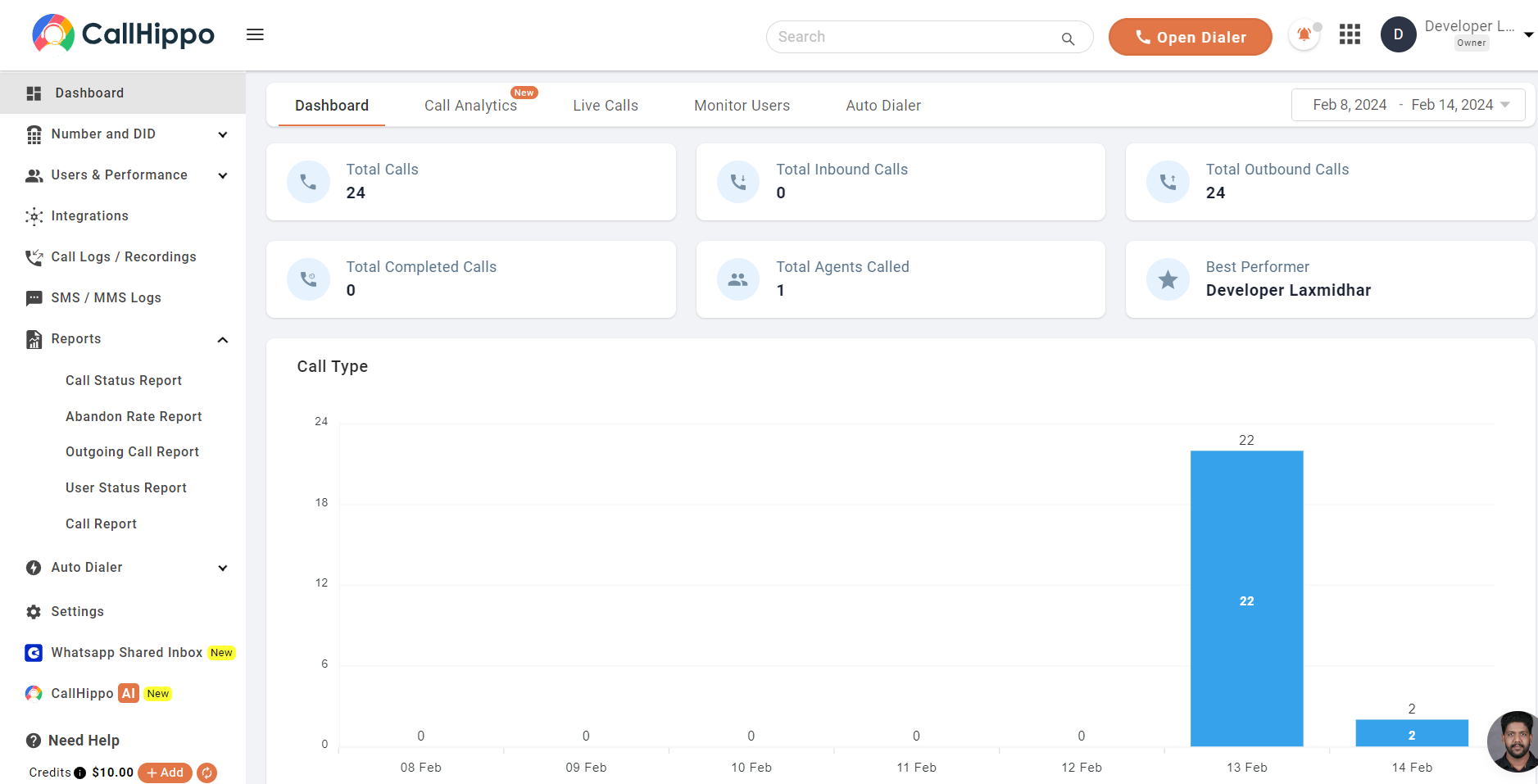
Task: Open SMS / MMS Logs
Action: coord(106,298)
